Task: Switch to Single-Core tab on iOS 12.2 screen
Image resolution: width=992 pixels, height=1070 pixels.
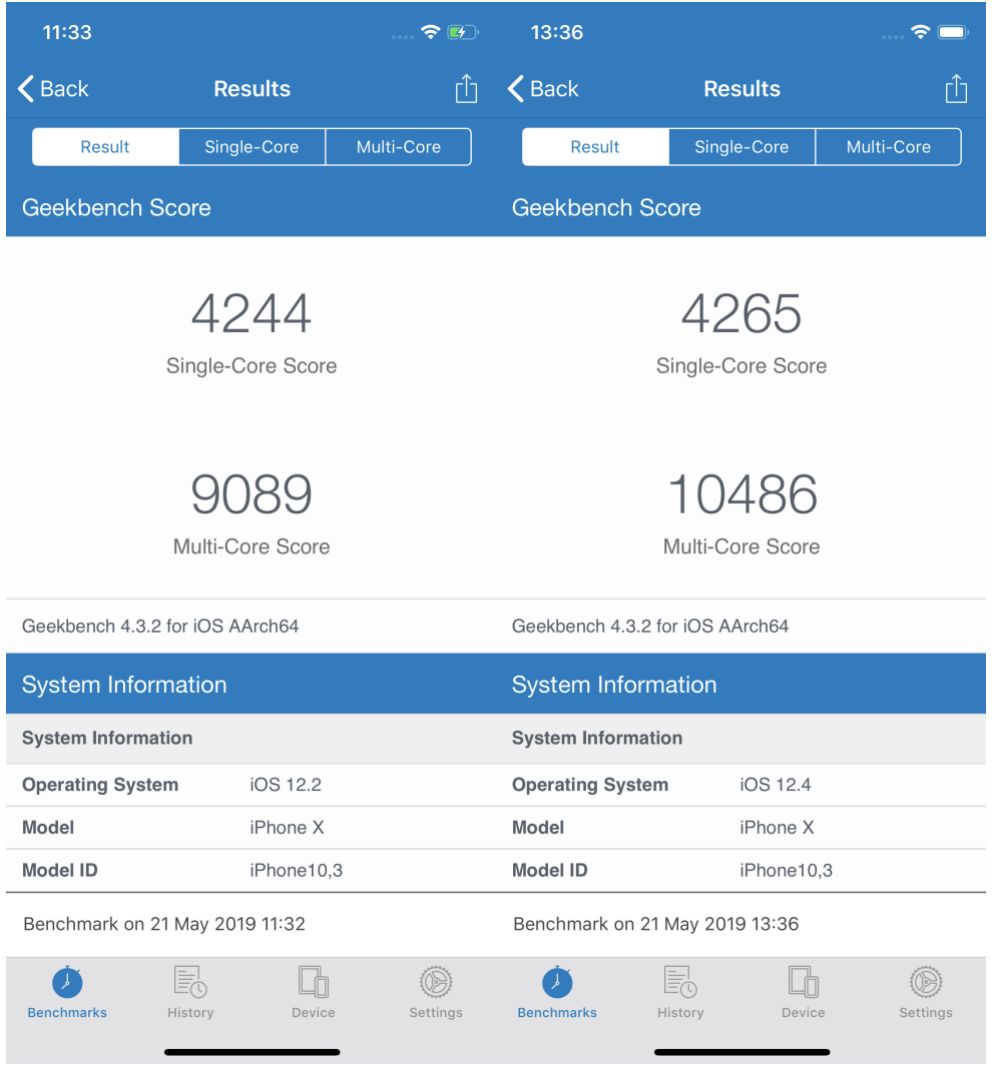Action: pyautogui.click(x=252, y=147)
